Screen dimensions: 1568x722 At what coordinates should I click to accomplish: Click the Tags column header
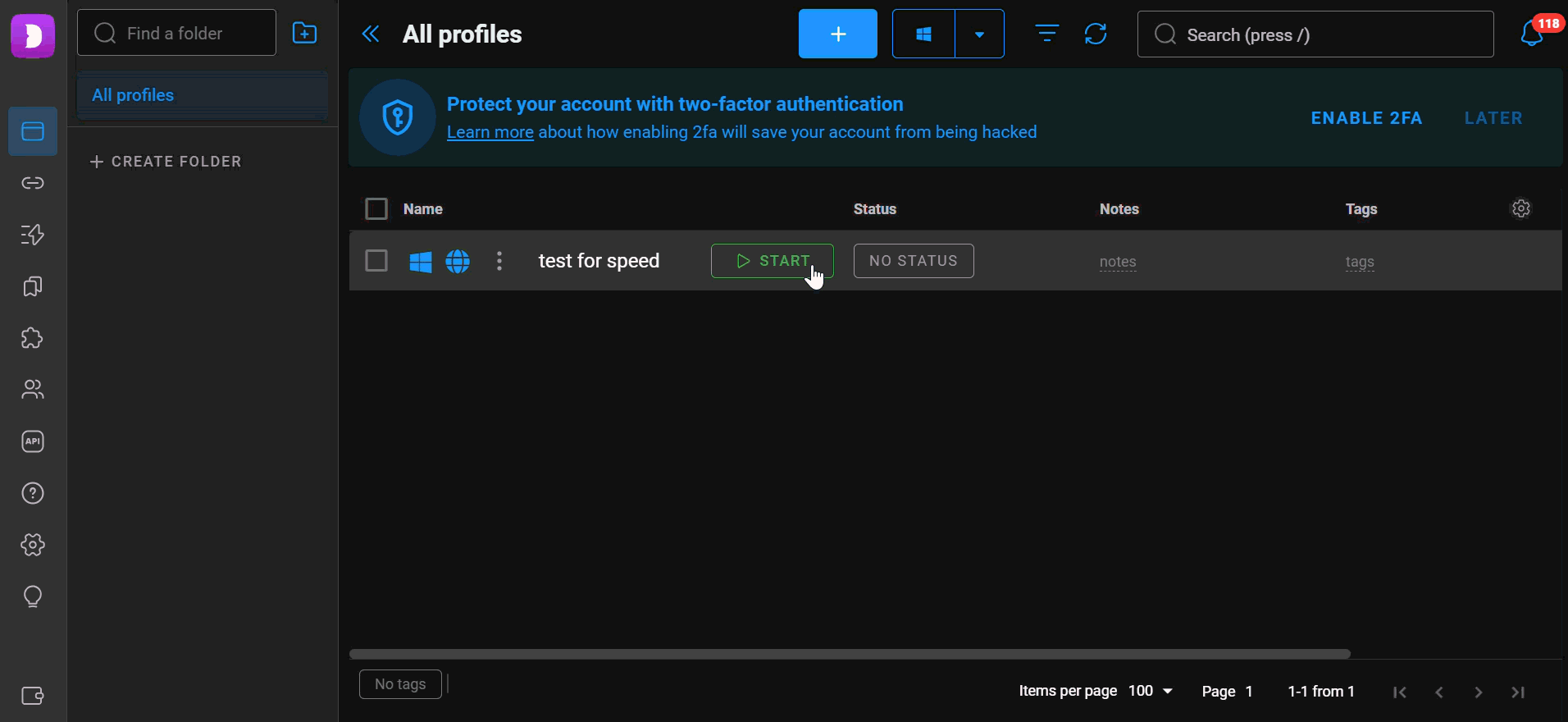[1361, 209]
